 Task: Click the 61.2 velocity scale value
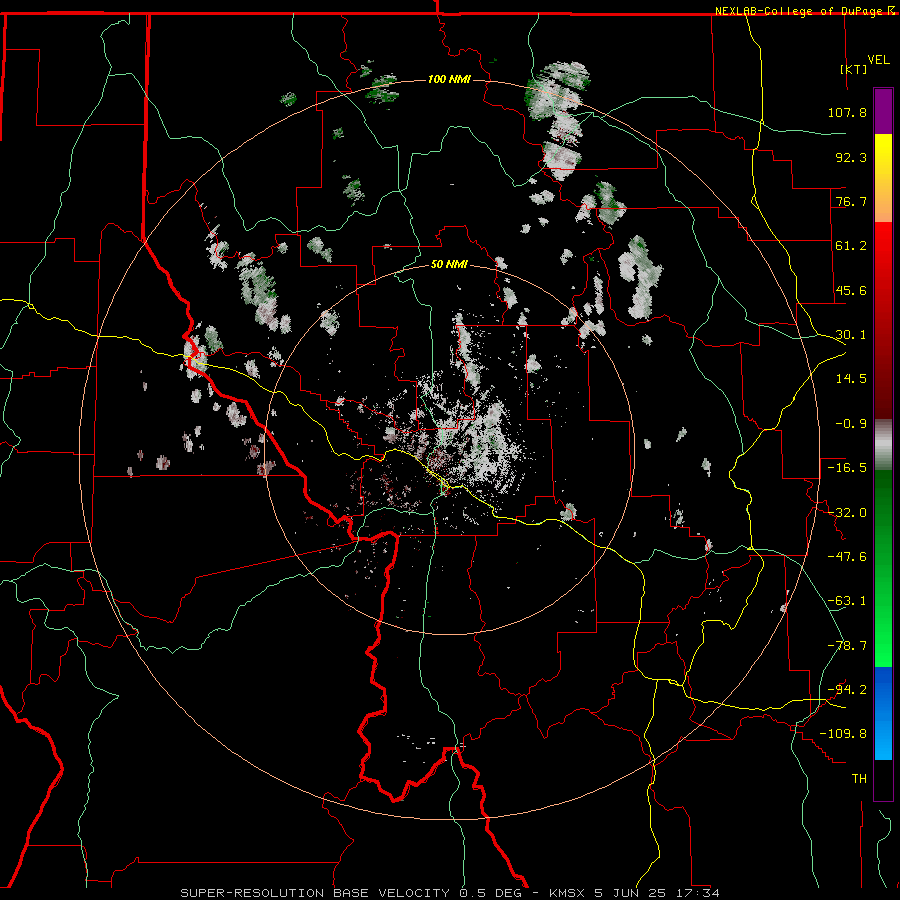851,246
